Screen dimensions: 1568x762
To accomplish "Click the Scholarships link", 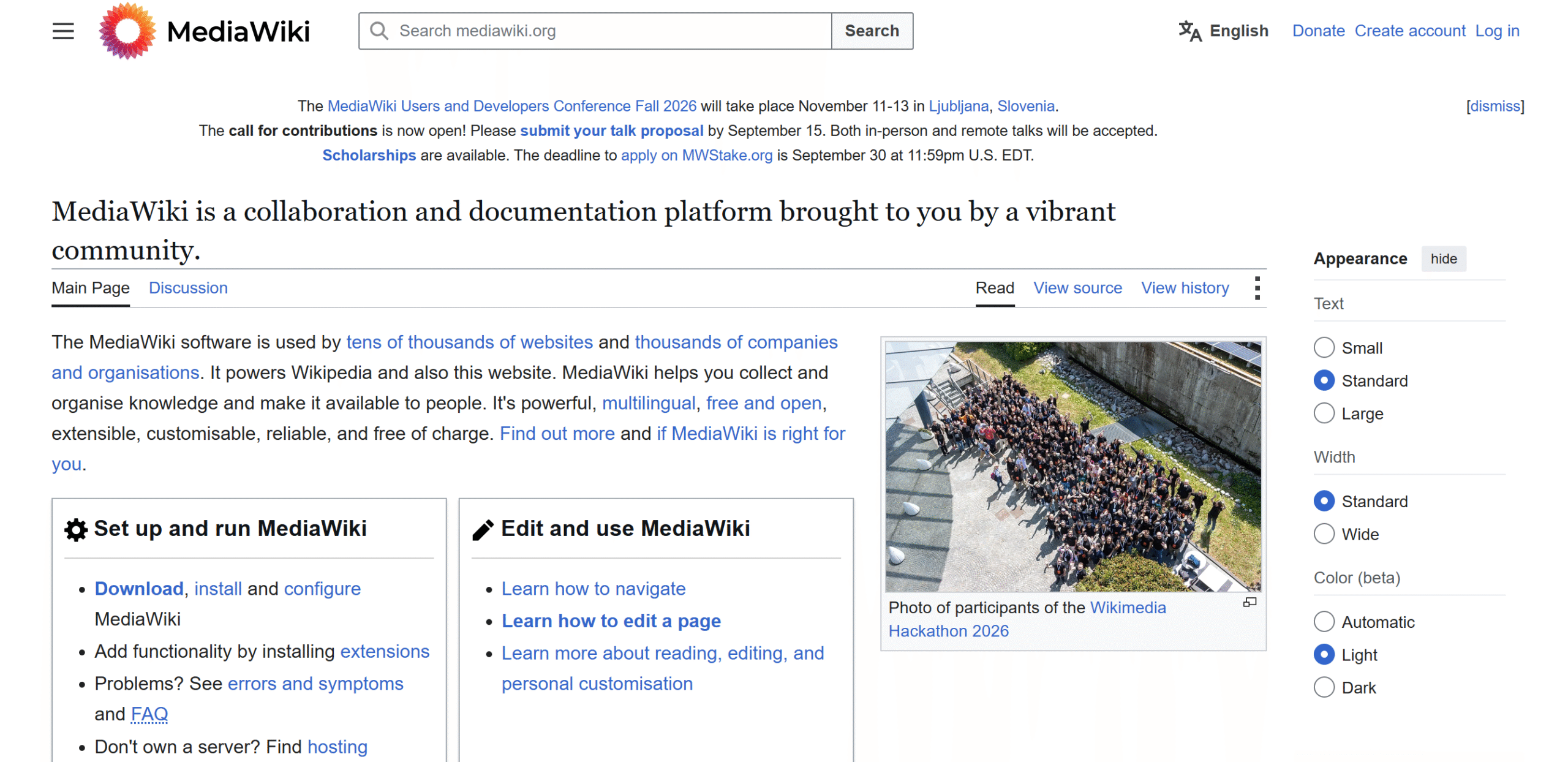I will point(369,155).
